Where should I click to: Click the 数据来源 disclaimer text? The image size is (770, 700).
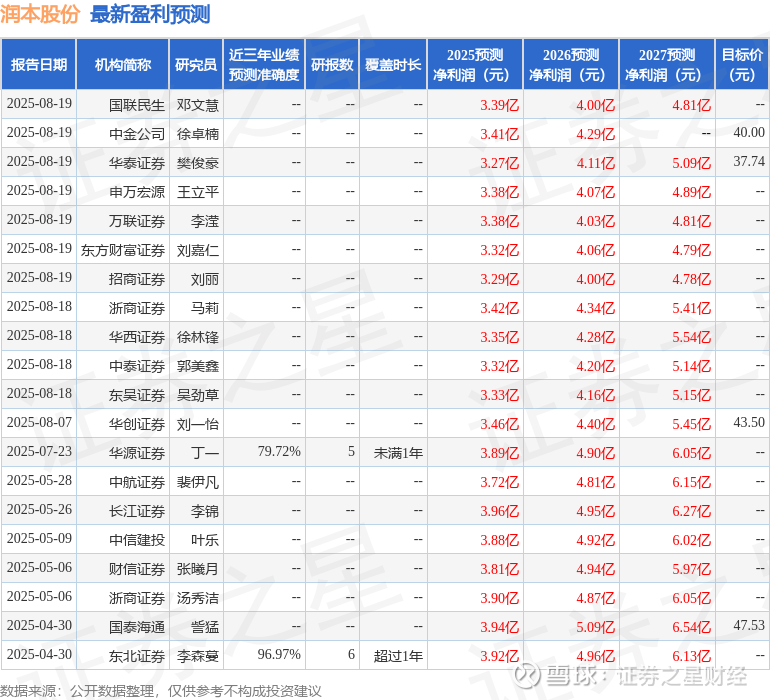pyautogui.click(x=161, y=691)
